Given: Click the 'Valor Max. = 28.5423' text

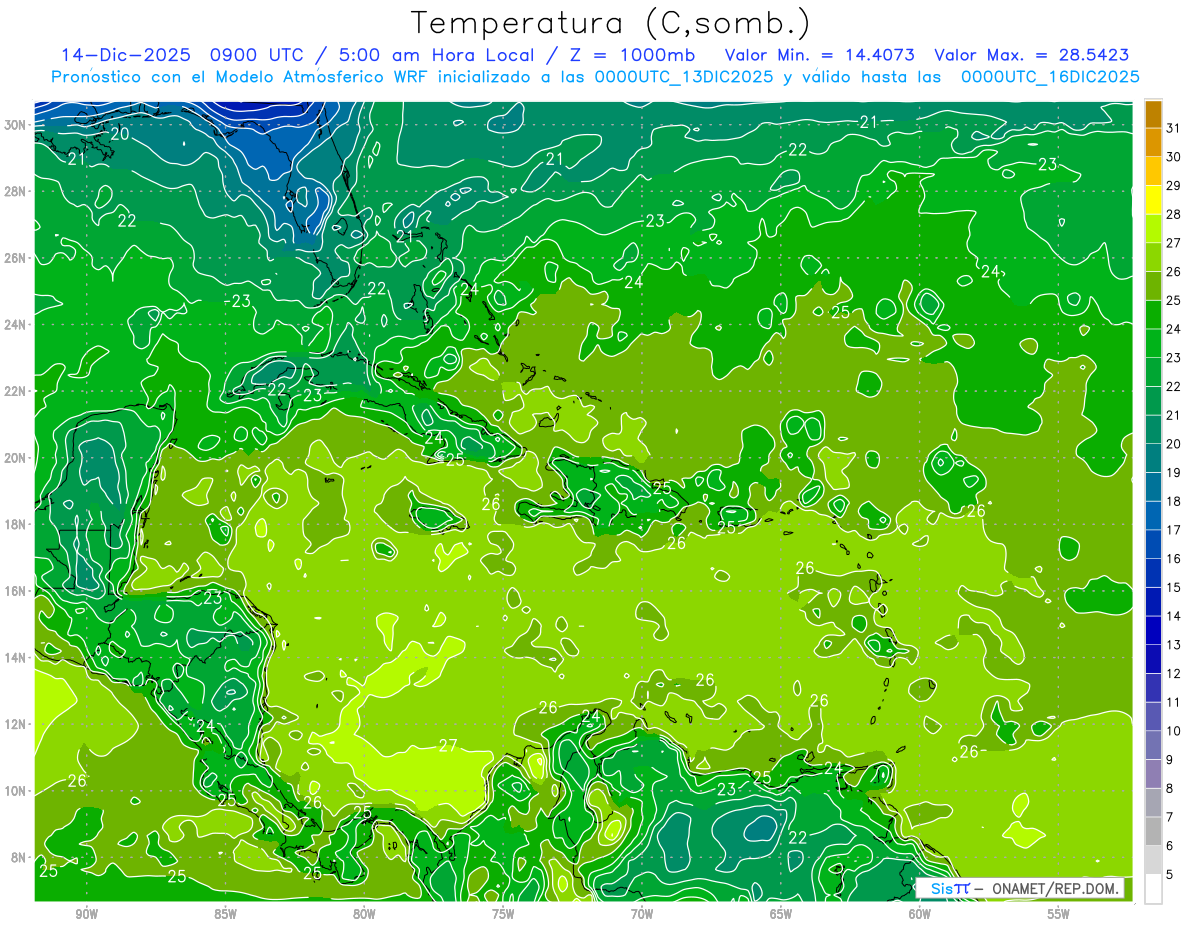Looking at the screenshot, I should (x=1032, y=55).
